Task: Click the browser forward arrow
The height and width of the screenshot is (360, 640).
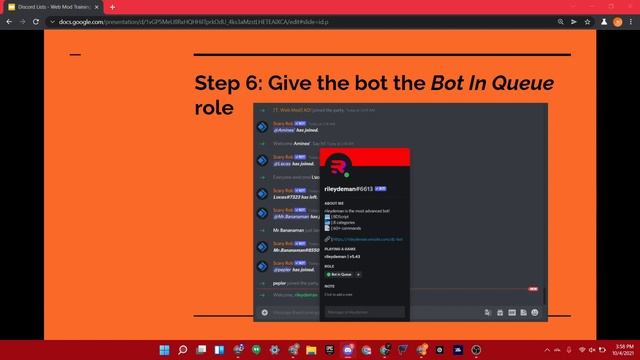Action: (x=22, y=22)
